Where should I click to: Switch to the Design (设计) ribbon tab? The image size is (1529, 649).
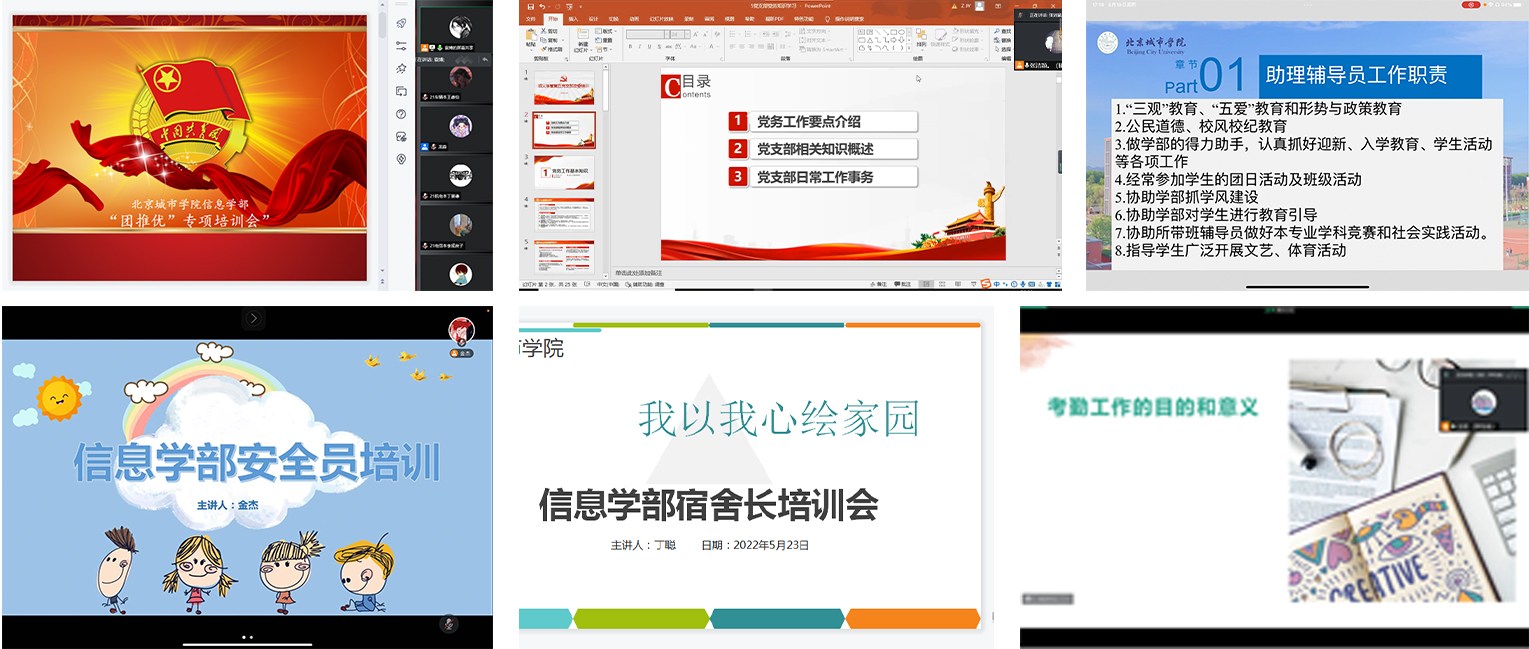click(593, 19)
